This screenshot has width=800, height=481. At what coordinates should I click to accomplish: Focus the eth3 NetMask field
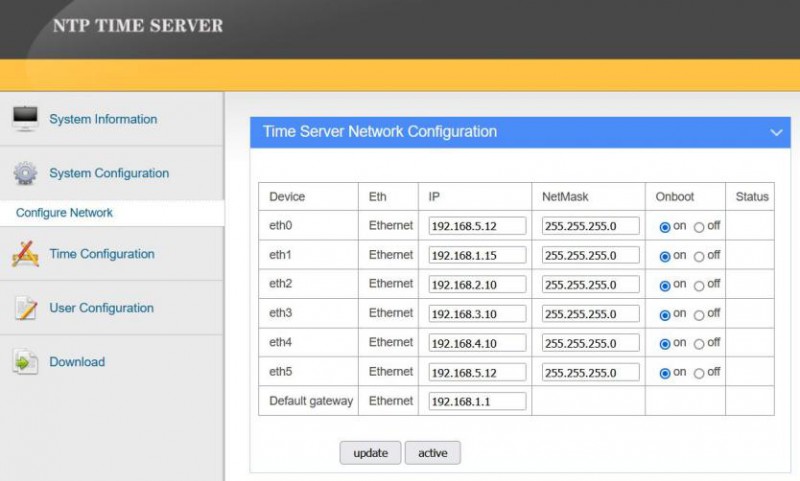click(x=590, y=314)
